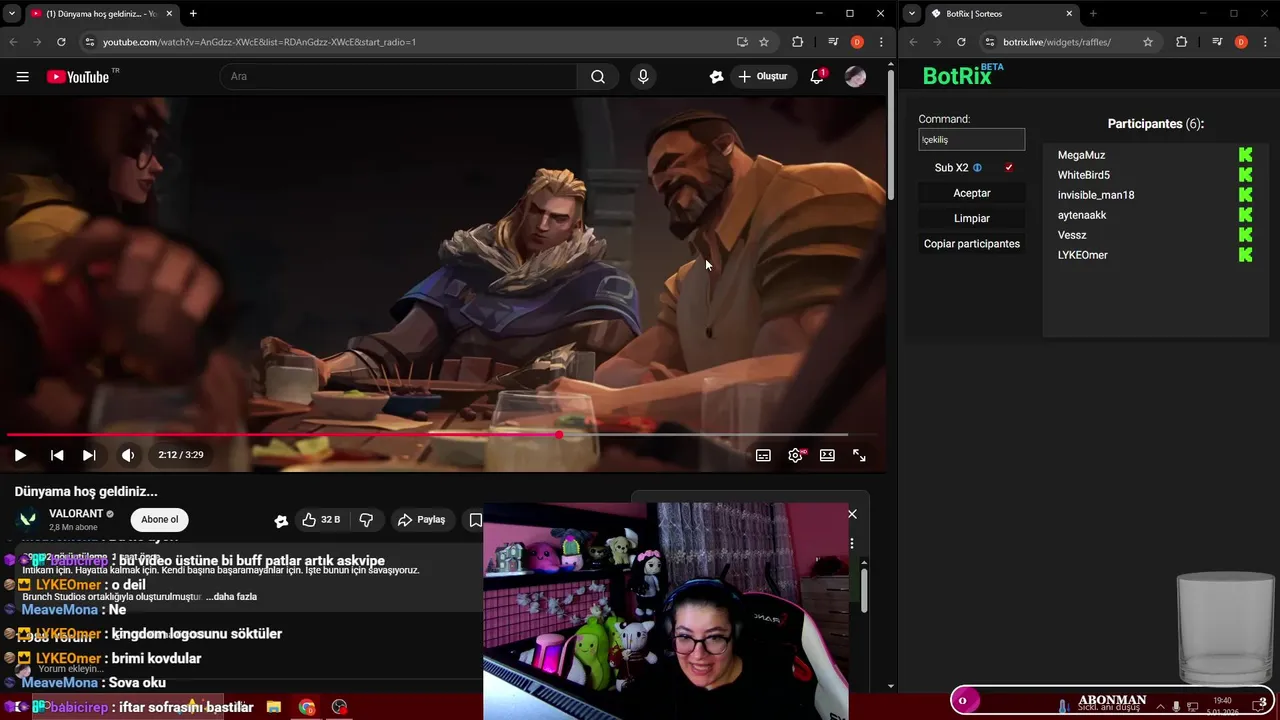This screenshot has height=720, width=1280.
Task: Click the BotRix Command input field
Action: 972,140
